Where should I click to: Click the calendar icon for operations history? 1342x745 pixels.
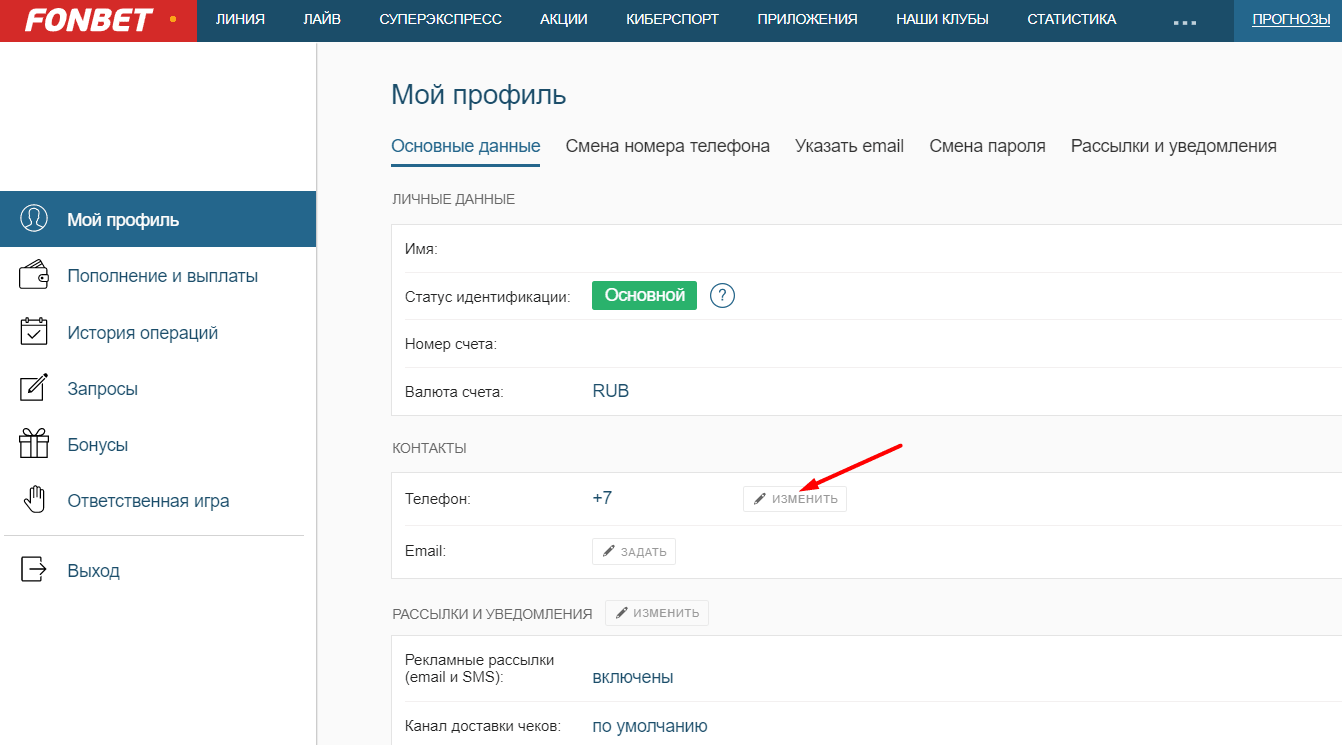coord(34,332)
